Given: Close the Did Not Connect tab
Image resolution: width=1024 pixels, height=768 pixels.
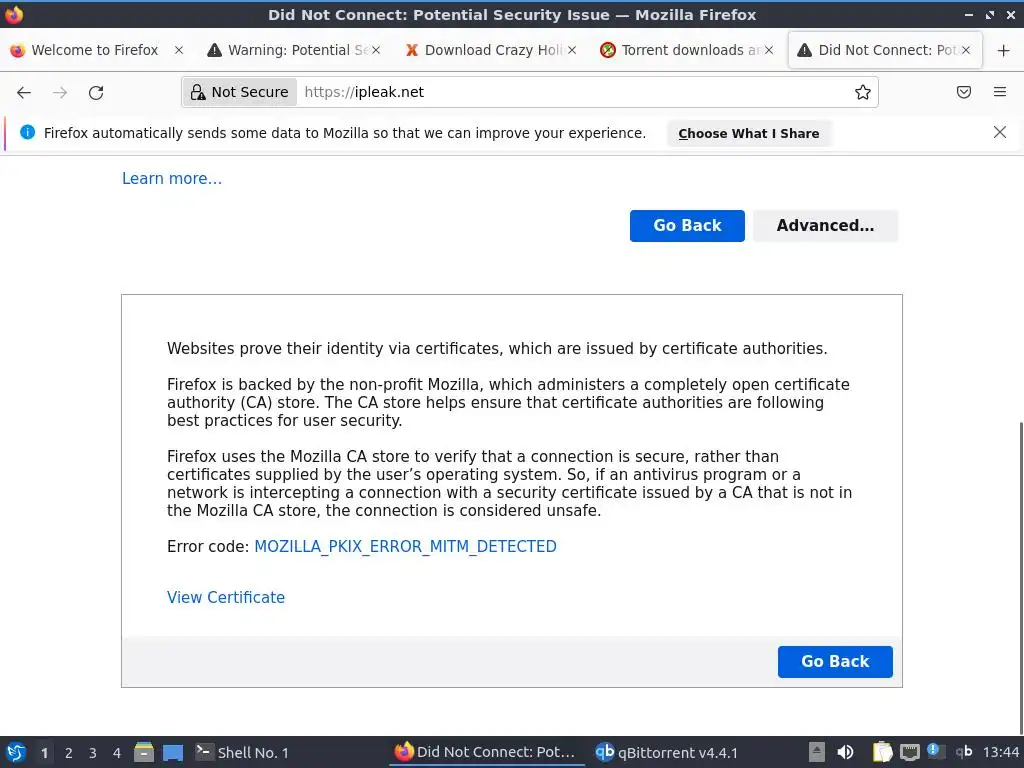Looking at the screenshot, I should coord(966,50).
